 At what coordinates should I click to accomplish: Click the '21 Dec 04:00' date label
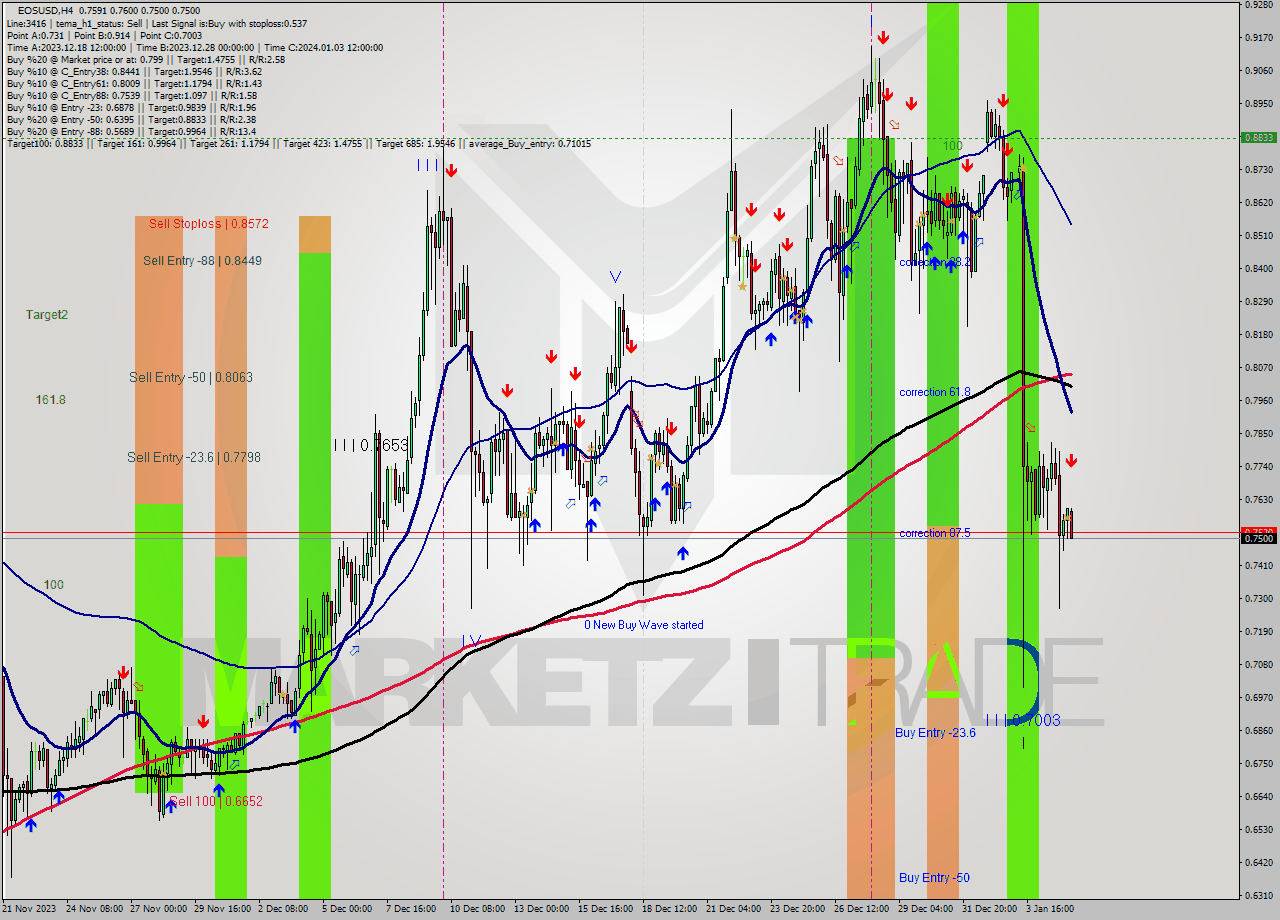733,909
